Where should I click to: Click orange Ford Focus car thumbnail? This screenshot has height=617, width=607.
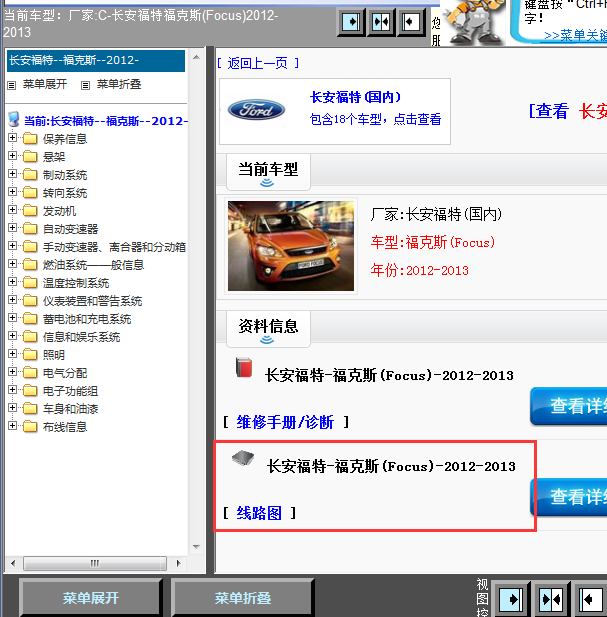[x=291, y=246]
